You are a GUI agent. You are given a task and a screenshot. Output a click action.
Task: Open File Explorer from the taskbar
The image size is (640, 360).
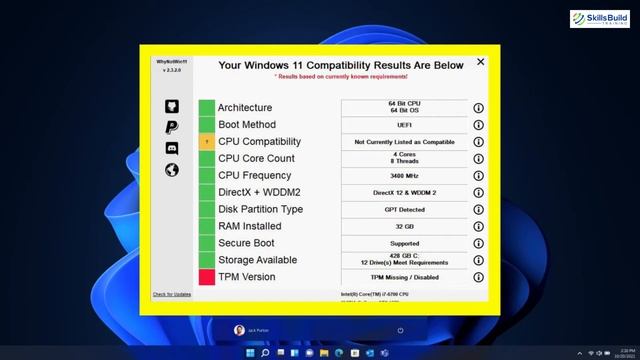click(324, 353)
